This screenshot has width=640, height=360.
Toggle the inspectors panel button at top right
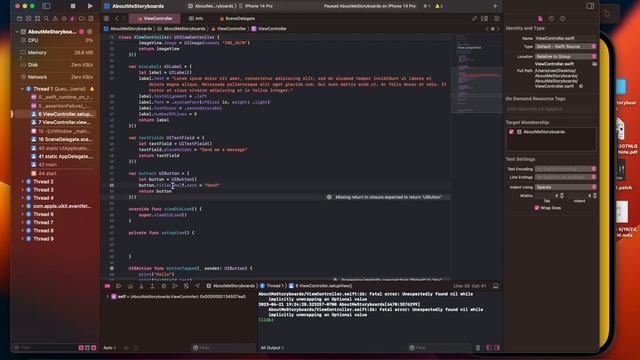[590, 6]
